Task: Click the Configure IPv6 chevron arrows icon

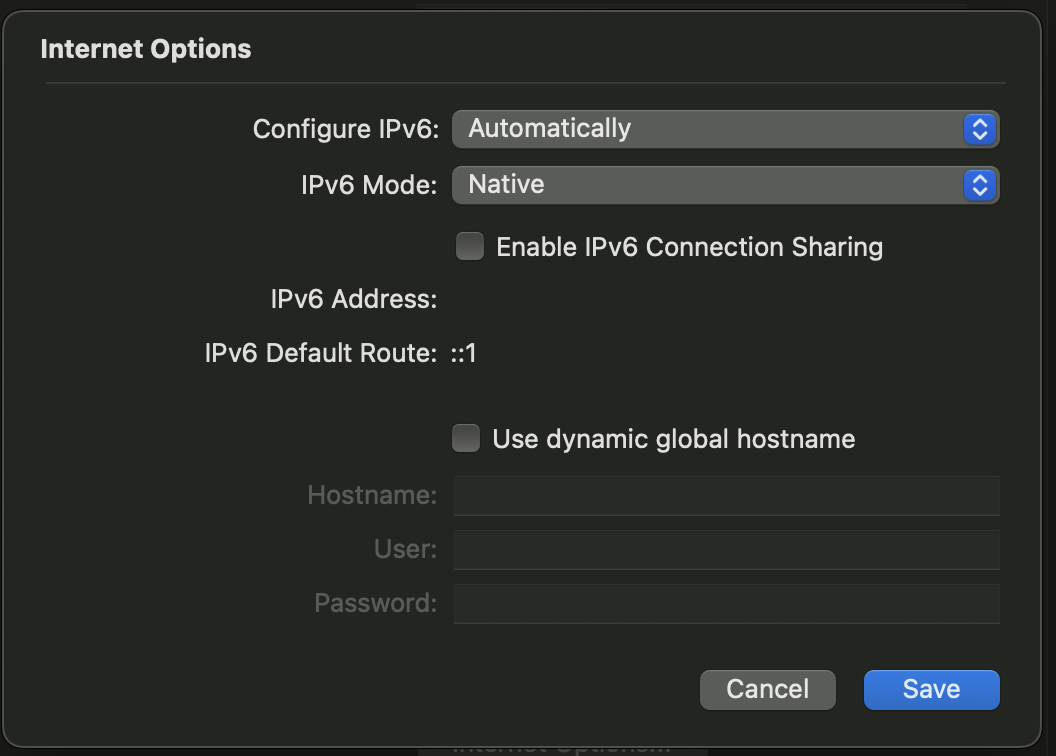Action: (979, 129)
